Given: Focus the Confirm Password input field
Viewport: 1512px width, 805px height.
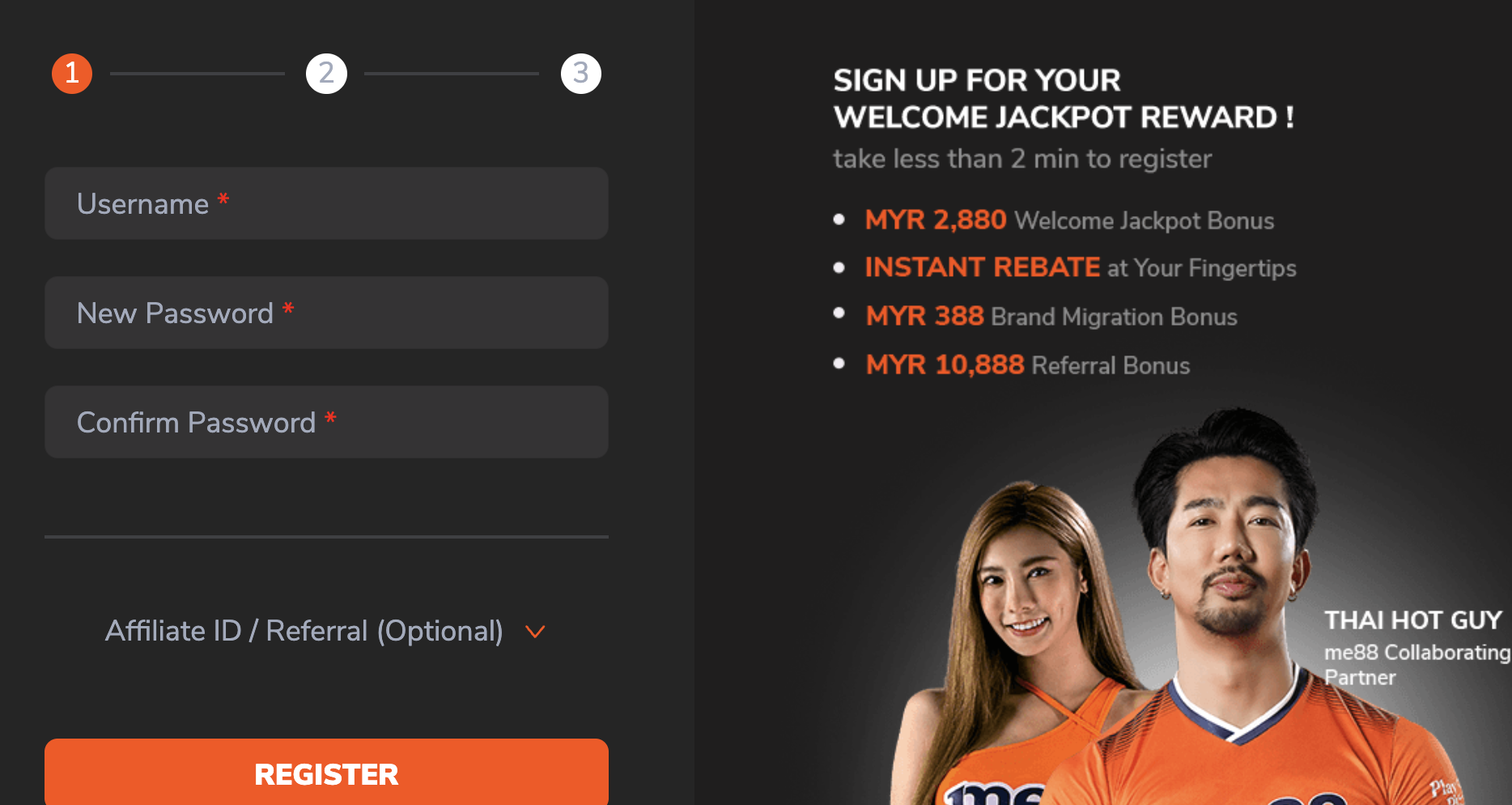Looking at the screenshot, I should [326, 422].
